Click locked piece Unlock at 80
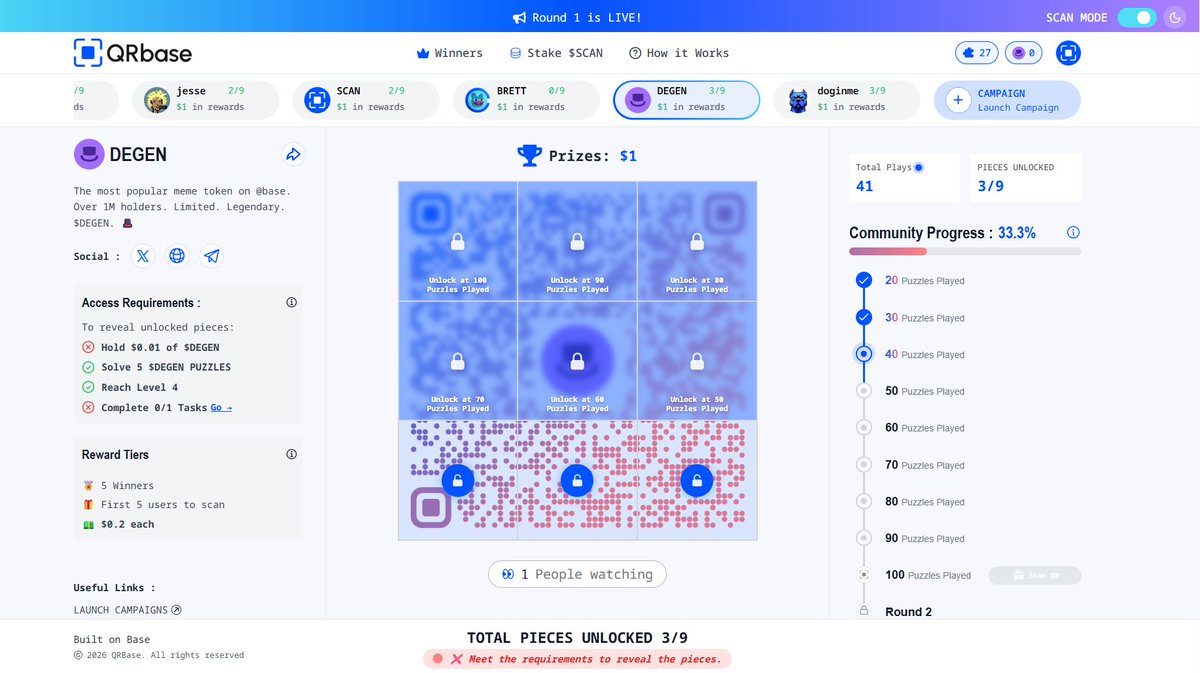Screen dimensions: 1200x673 pos(697,241)
